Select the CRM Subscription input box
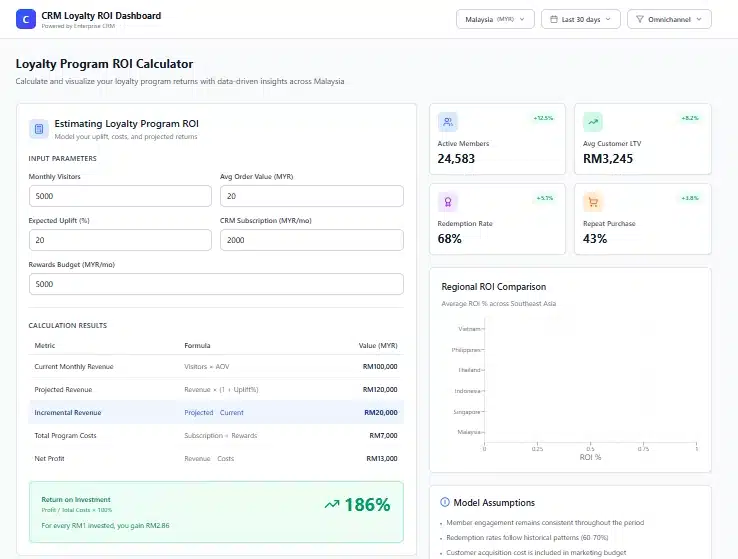The height and width of the screenshot is (559, 738). pos(311,240)
